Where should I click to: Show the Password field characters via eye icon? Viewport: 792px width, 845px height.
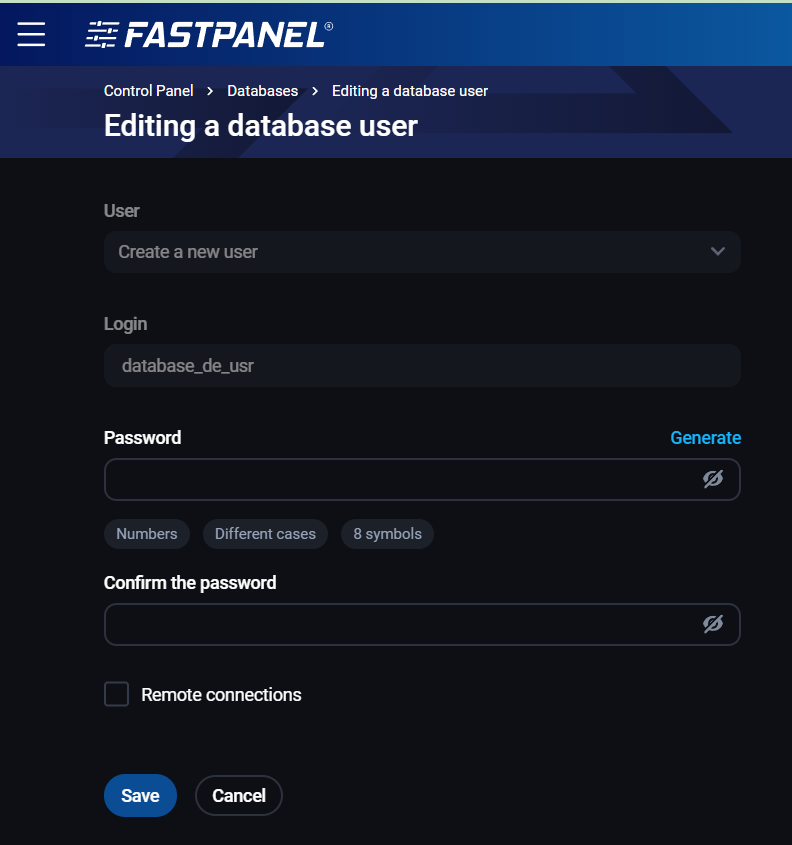pos(712,479)
